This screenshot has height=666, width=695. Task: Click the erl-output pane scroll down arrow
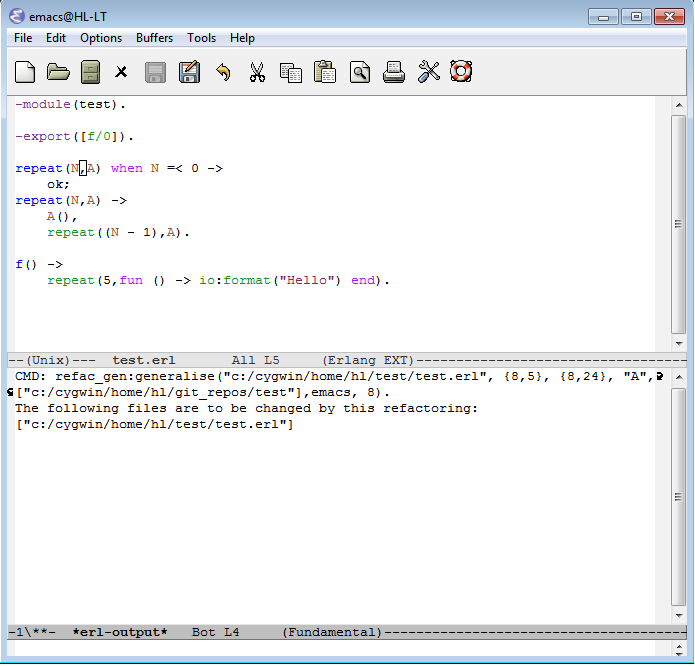click(679, 615)
